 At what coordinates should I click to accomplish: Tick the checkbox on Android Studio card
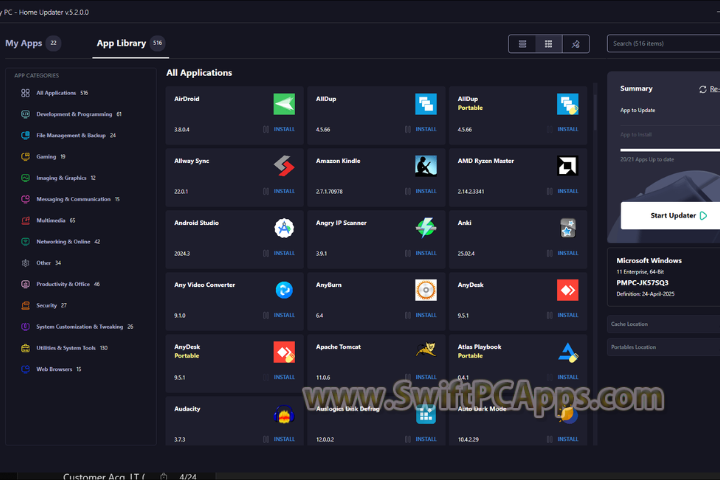tap(266, 254)
